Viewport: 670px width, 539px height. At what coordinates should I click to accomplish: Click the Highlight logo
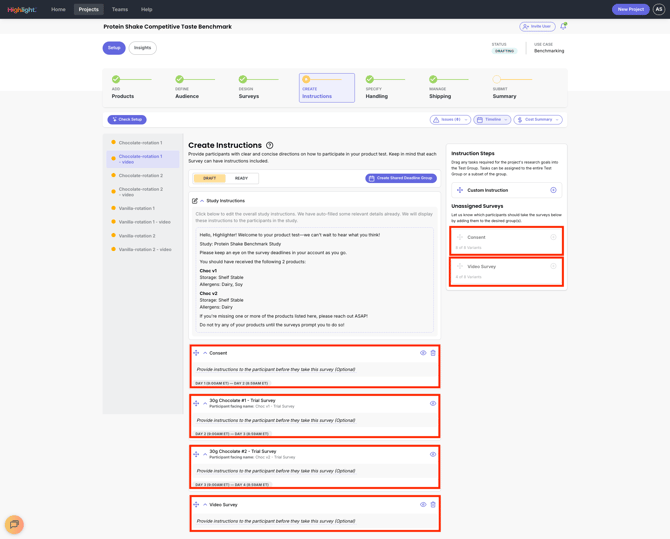[x=21, y=9]
